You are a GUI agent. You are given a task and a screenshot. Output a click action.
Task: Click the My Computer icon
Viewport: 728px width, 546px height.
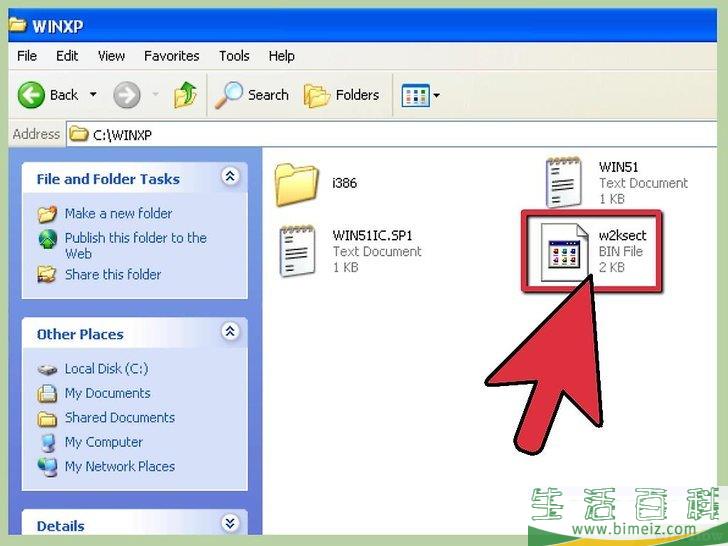(x=48, y=442)
